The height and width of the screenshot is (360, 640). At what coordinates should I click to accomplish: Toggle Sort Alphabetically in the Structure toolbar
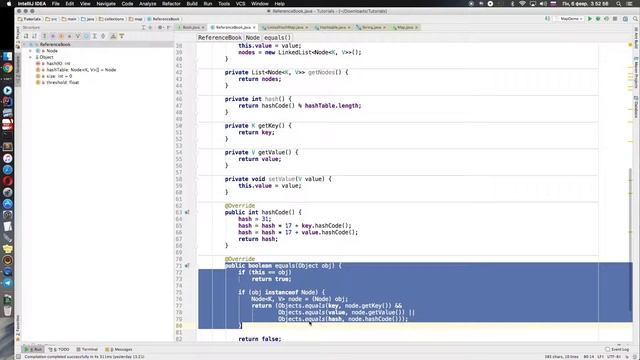[35, 36]
